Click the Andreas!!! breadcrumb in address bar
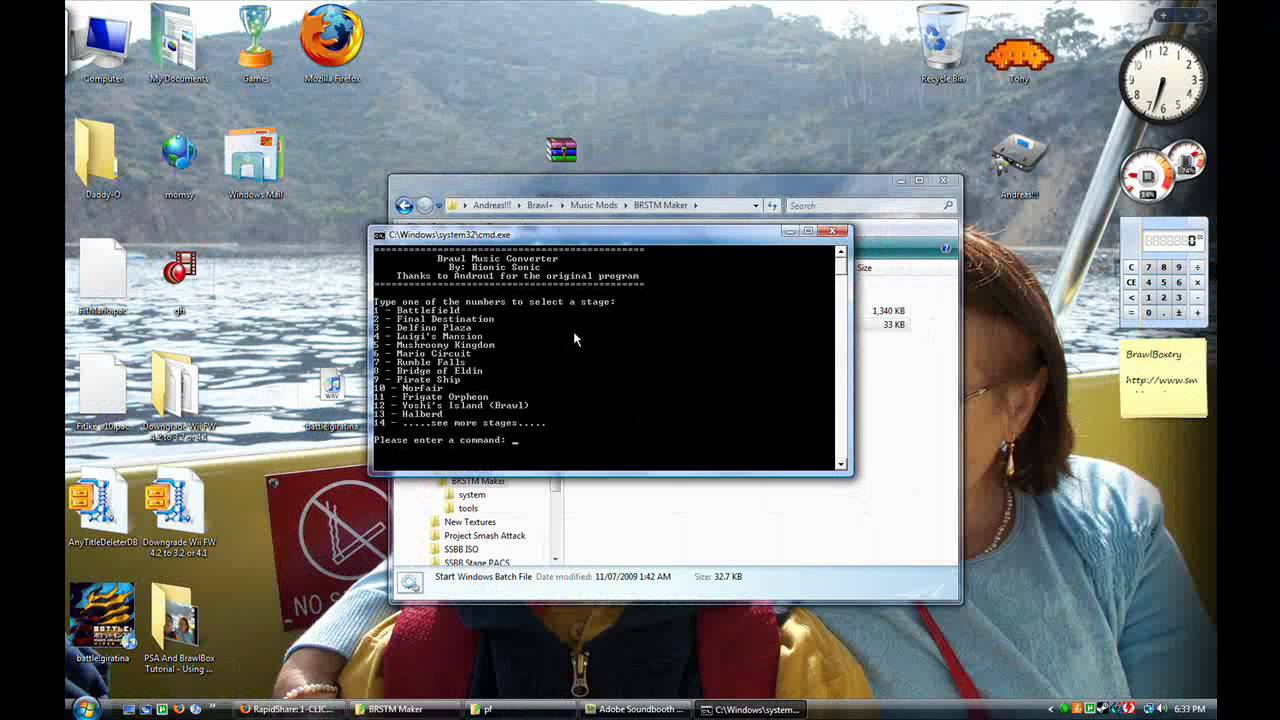Screen dimensions: 1280x720 (x=491, y=205)
